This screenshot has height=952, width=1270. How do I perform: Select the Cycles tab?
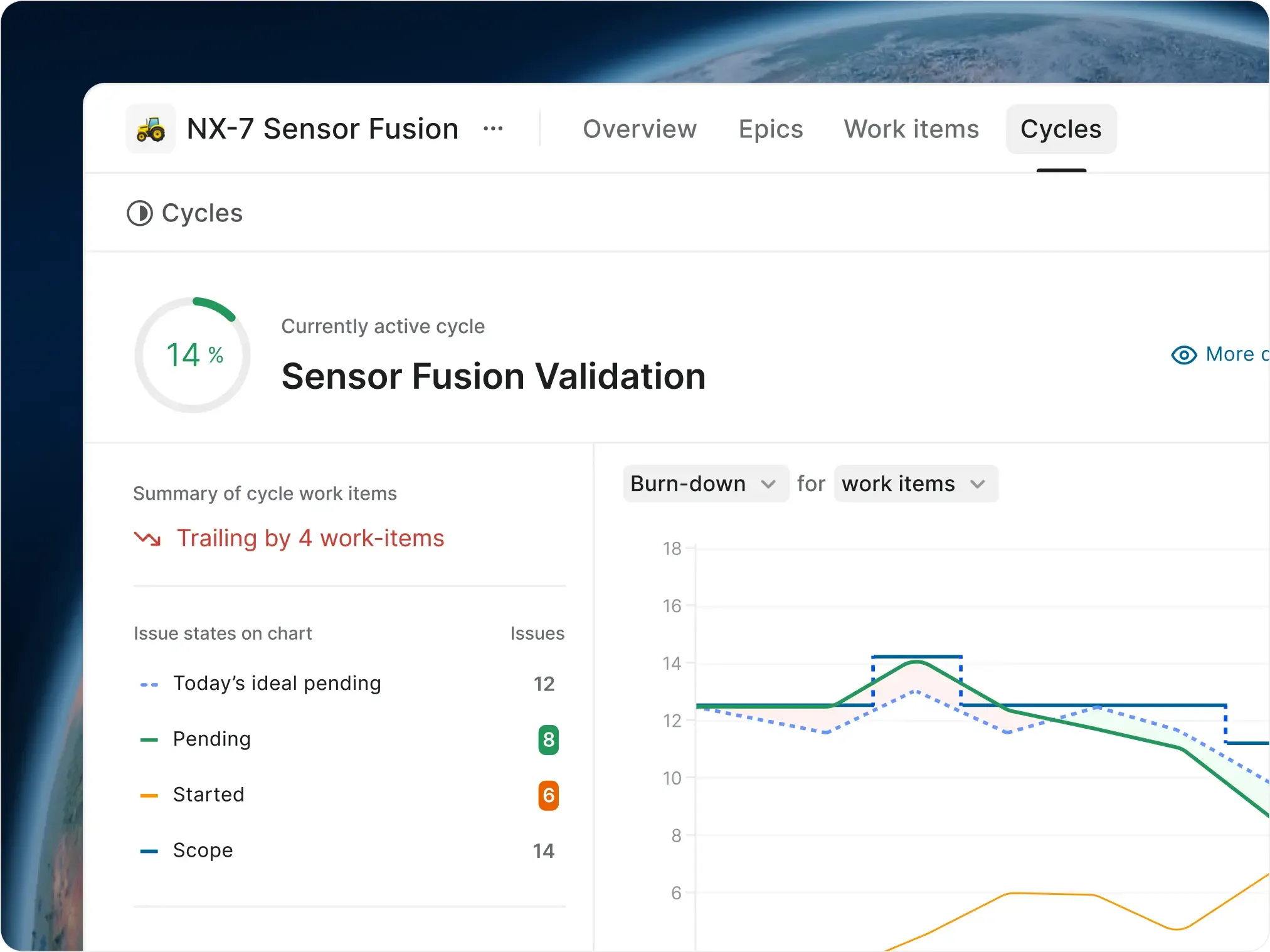pyautogui.click(x=1061, y=129)
